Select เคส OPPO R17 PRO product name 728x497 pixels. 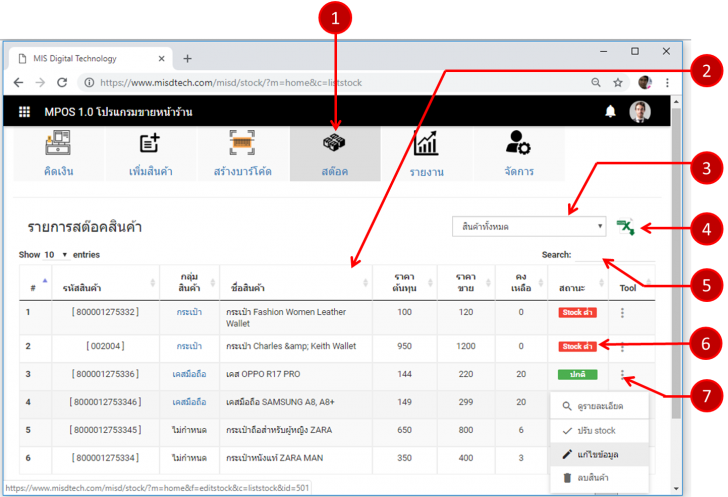(x=263, y=374)
